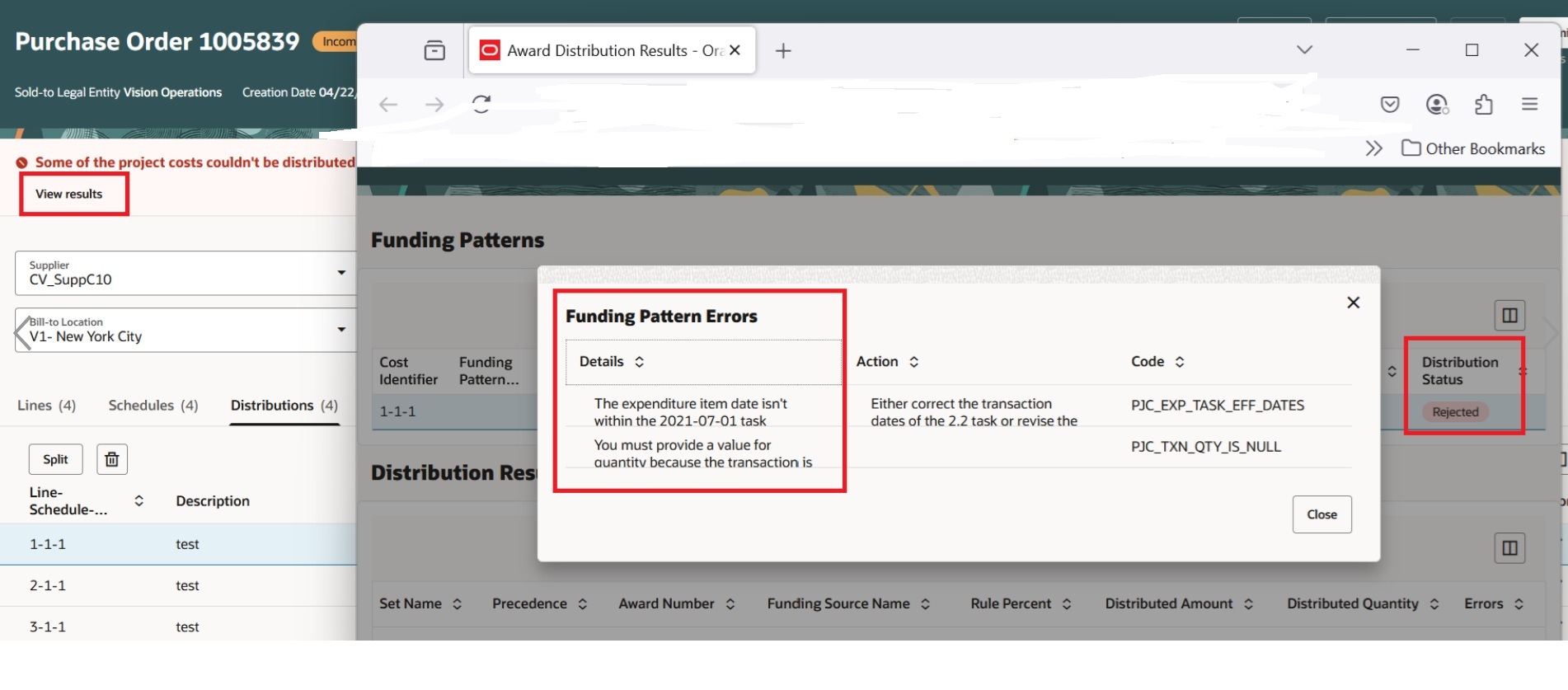The image size is (1568, 690).
Task: Sort errors by Action column
Action: click(x=913, y=362)
